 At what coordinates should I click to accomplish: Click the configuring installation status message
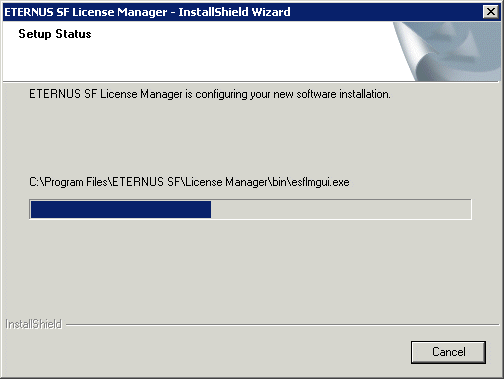210,94
